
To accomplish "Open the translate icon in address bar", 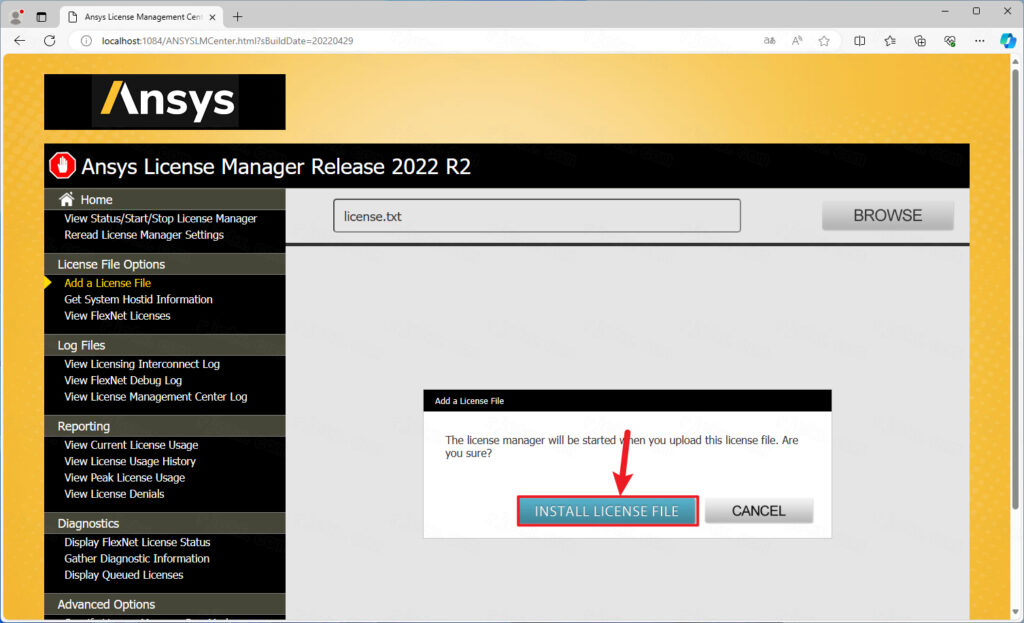I will pyautogui.click(x=769, y=40).
